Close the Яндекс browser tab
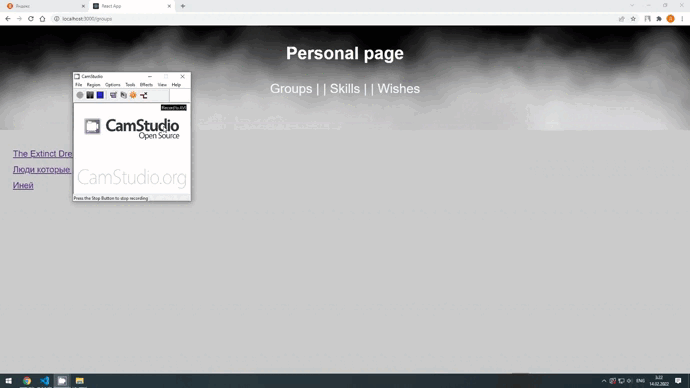 (x=83, y=6)
